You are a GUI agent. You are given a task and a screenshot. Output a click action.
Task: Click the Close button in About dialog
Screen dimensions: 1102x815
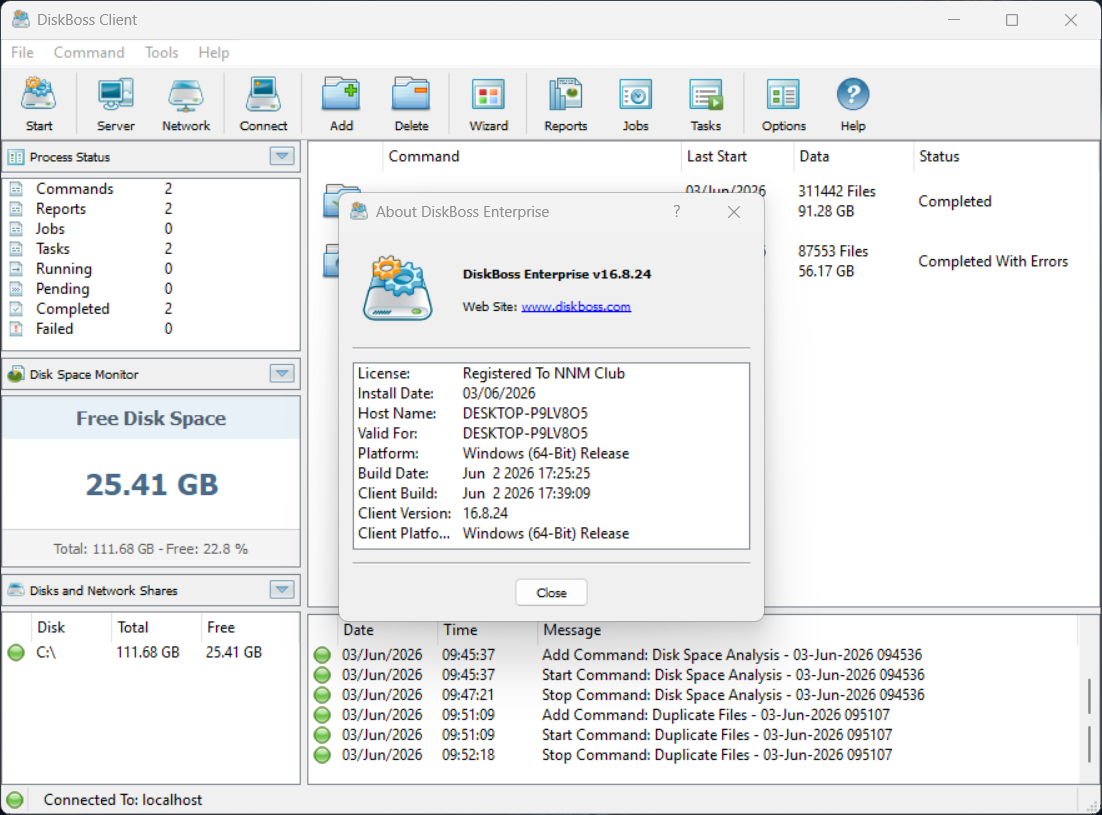(x=551, y=592)
